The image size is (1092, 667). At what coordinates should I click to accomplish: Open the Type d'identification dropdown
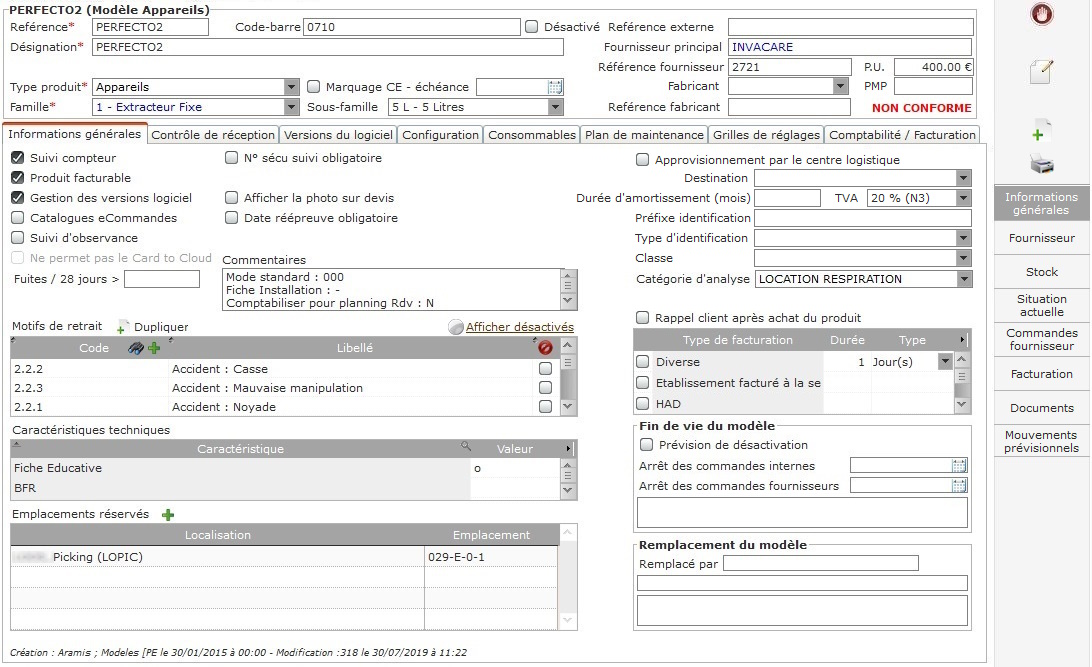coord(963,238)
